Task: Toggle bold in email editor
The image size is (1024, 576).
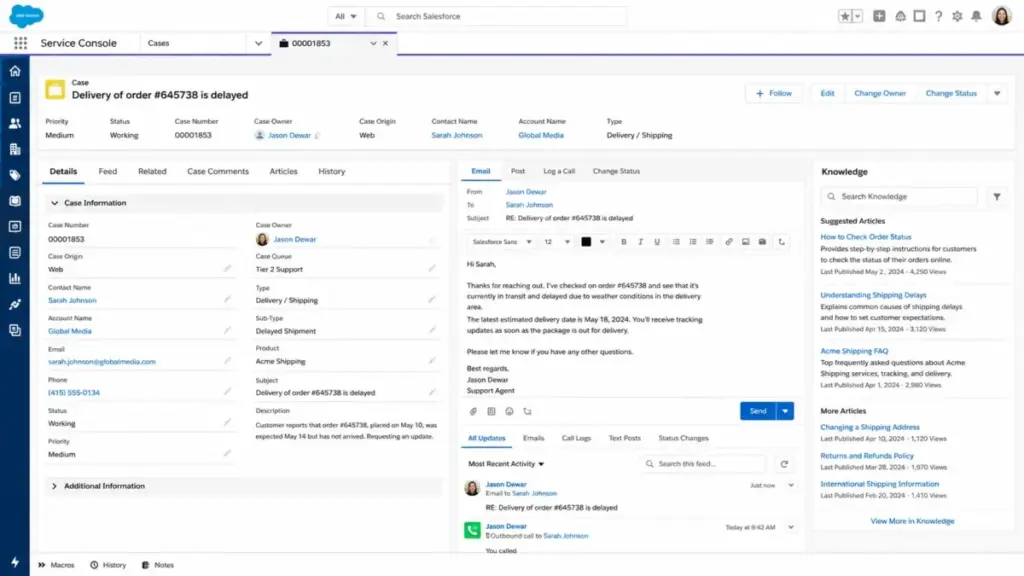Action: 624,242
